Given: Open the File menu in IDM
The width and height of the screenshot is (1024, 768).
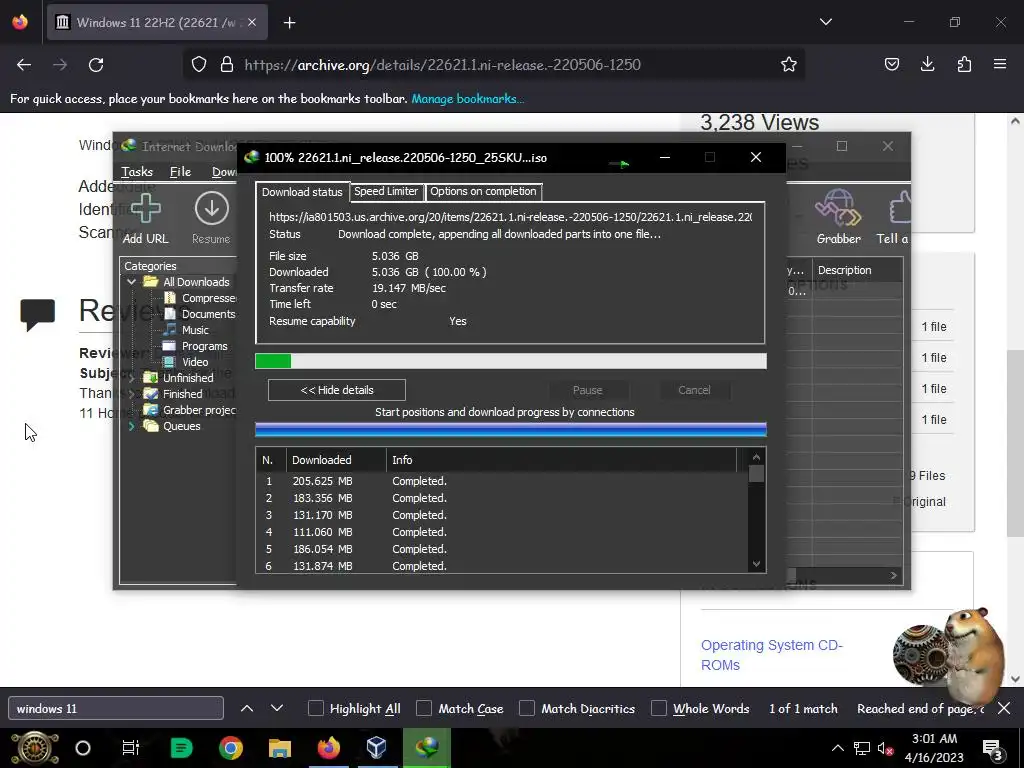Looking at the screenshot, I should [x=180, y=172].
